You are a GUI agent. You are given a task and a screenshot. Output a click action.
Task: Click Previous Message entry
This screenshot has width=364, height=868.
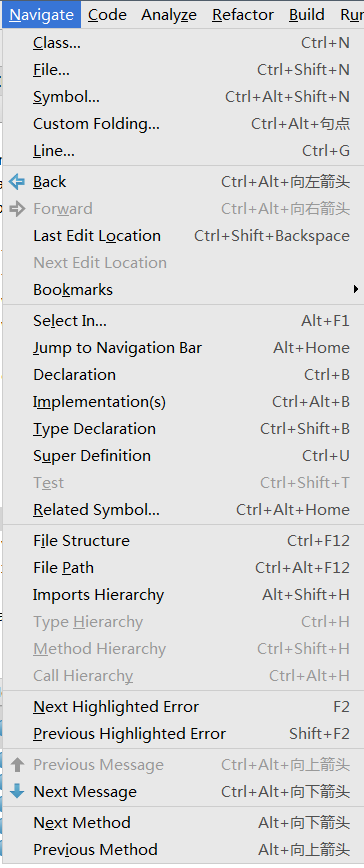click(x=182, y=764)
